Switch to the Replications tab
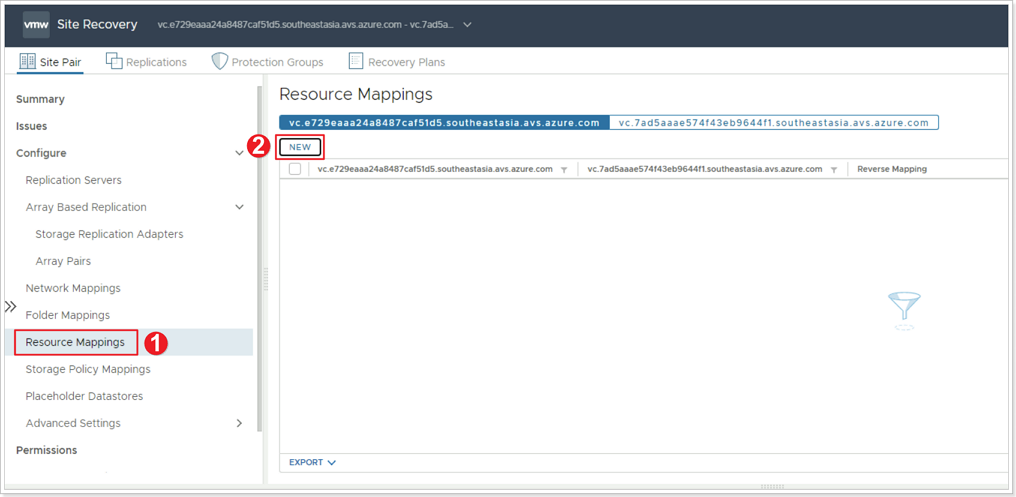The height and width of the screenshot is (497, 1016). (x=146, y=62)
